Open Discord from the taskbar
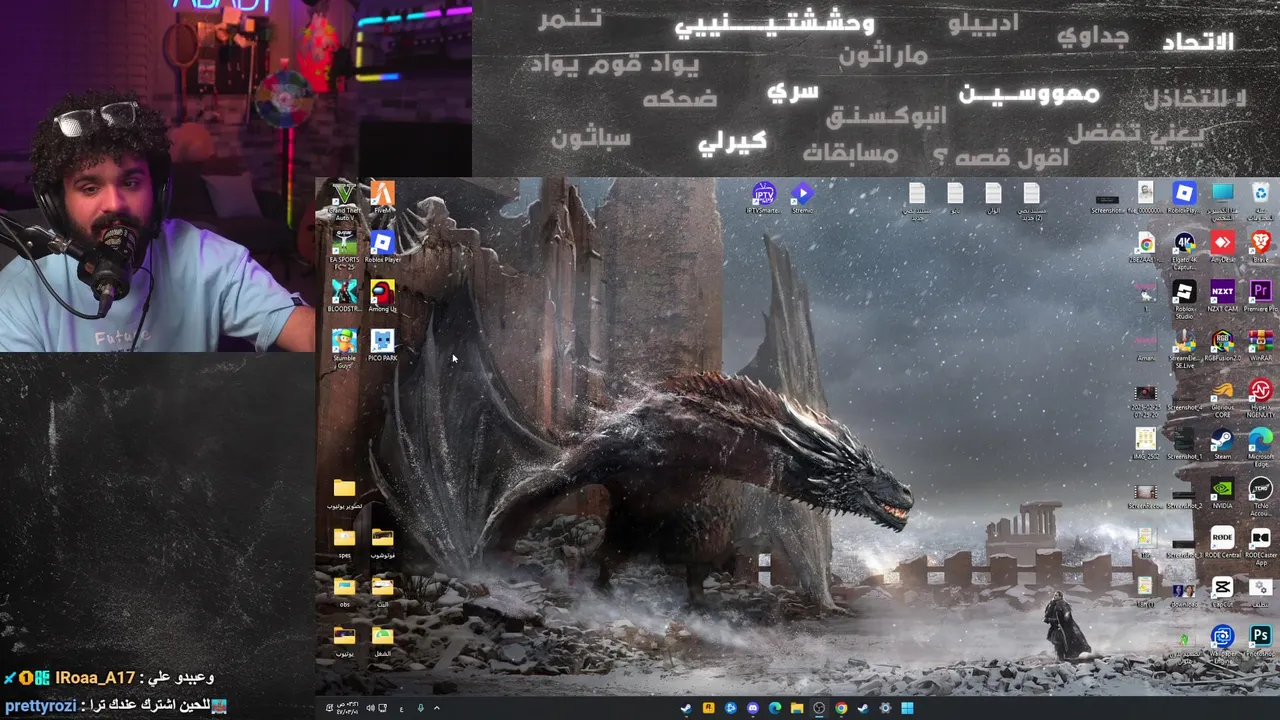Screen dimensions: 1280x720 click(x=752, y=708)
